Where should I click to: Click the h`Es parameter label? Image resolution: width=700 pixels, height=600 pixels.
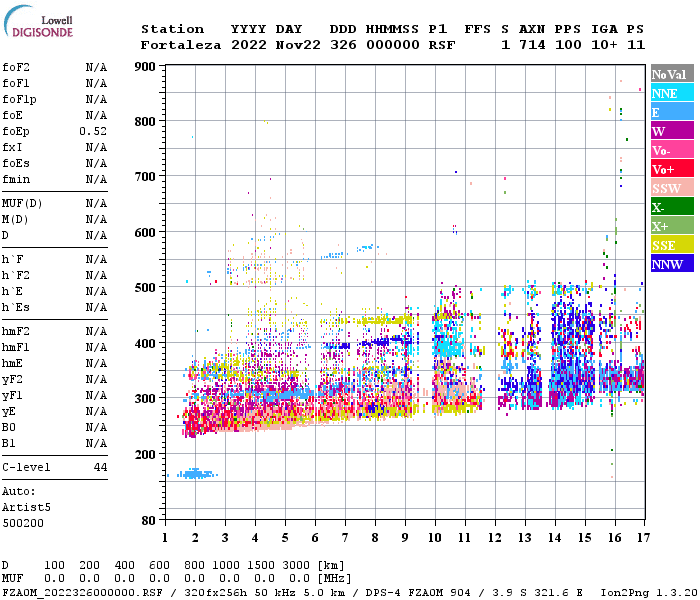[16, 308]
